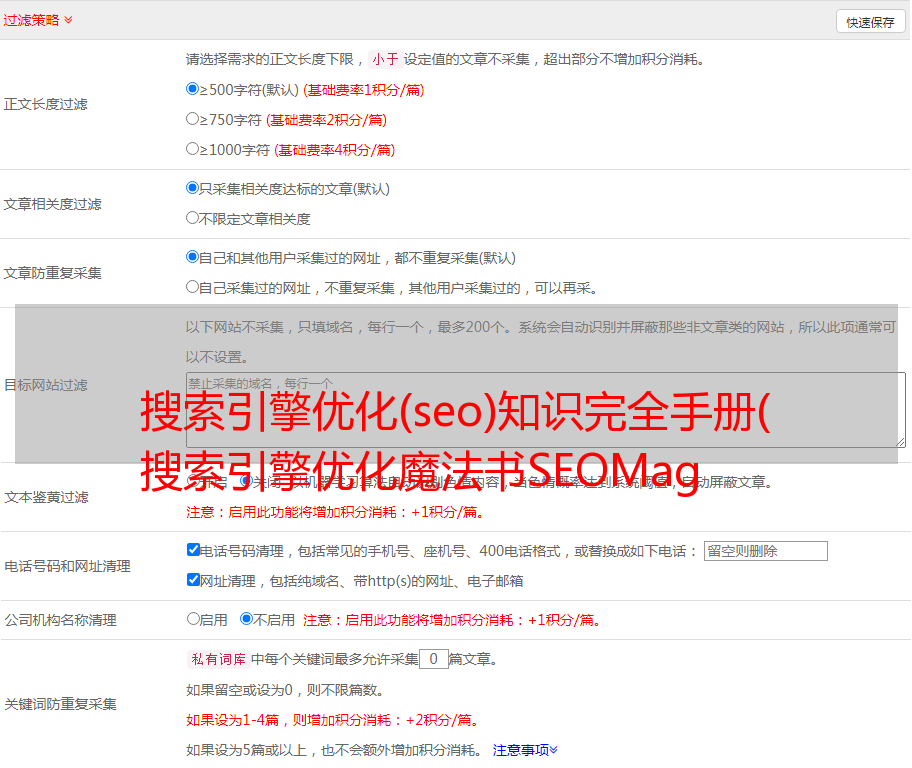Toggle the 网址清理 checkbox
Screen dimensions: 912x768
coord(193,579)
